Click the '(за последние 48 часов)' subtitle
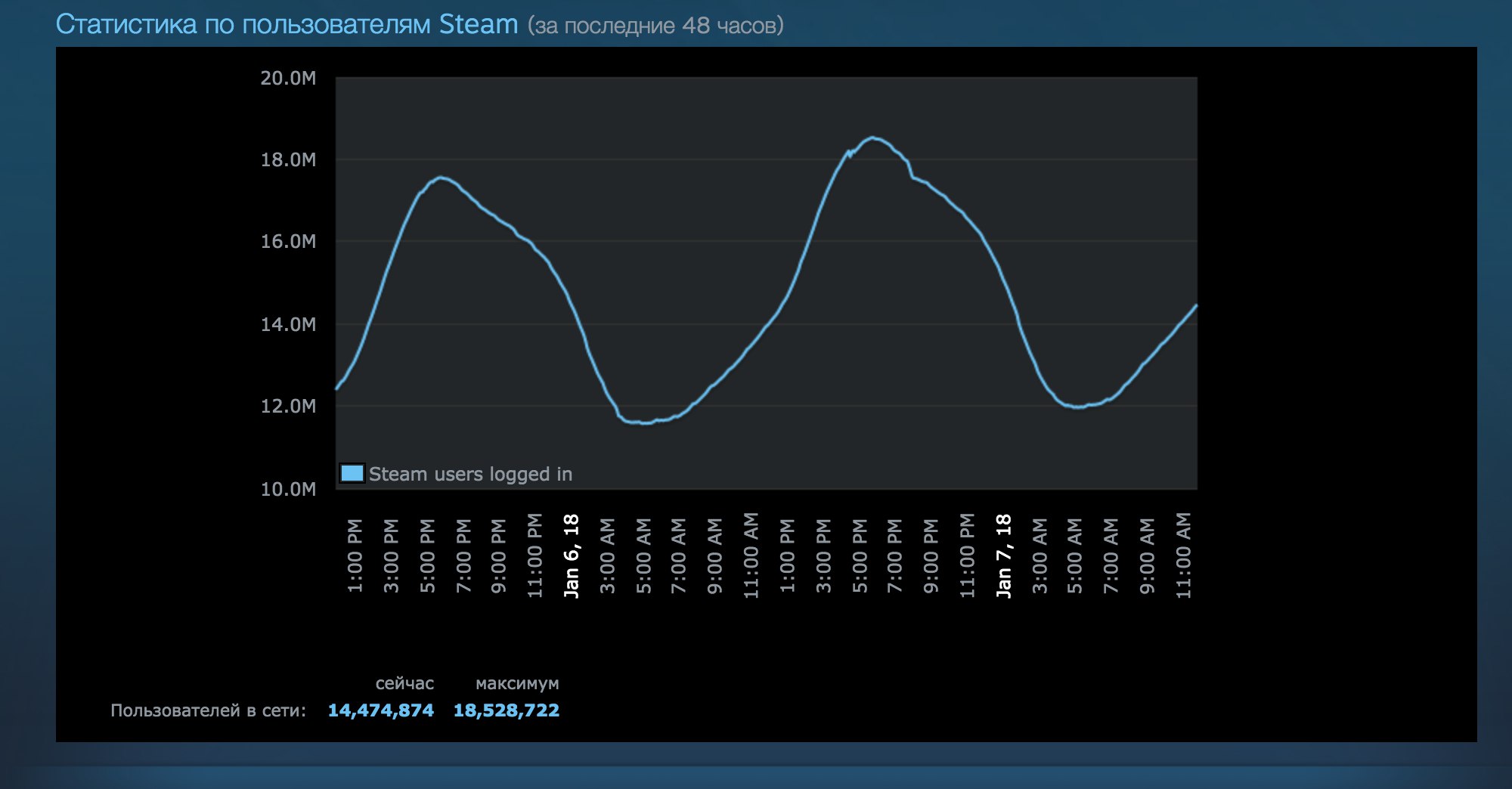 click(x=655, y=26)
